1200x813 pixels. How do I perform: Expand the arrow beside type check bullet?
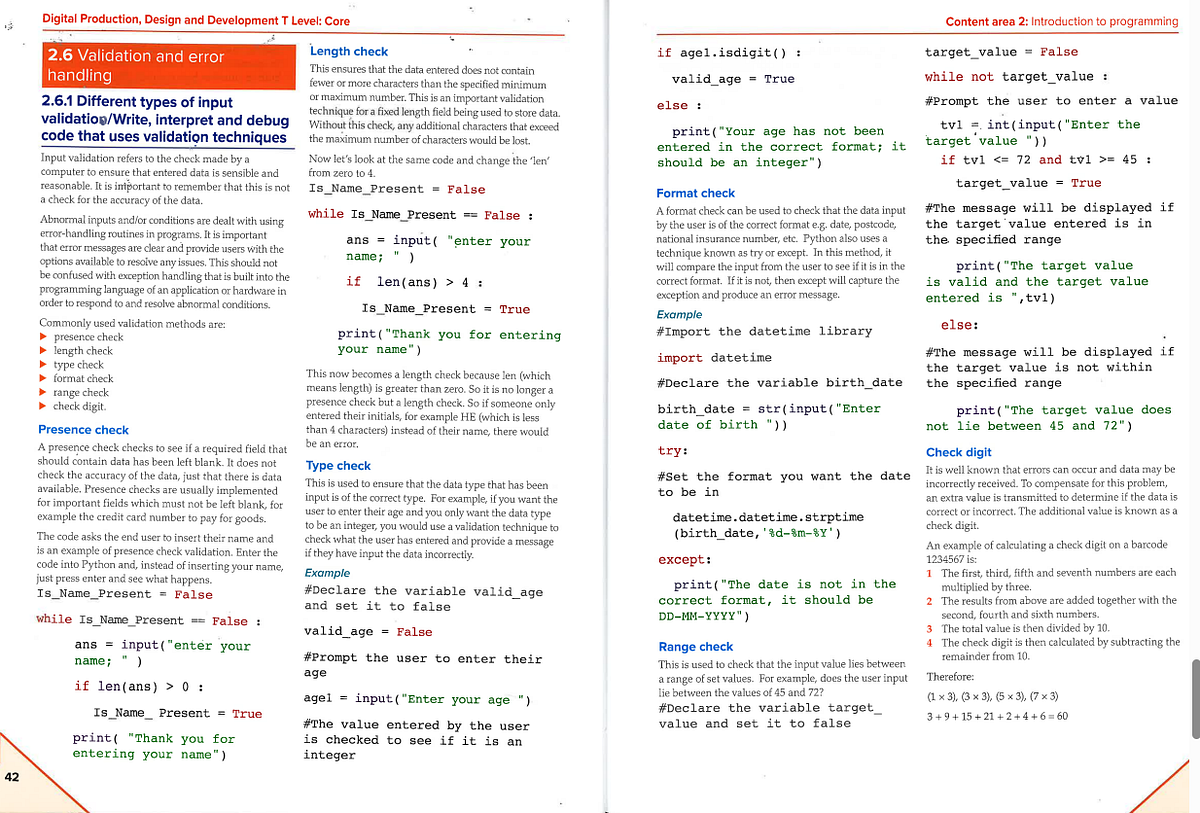(x=44, y=365)
